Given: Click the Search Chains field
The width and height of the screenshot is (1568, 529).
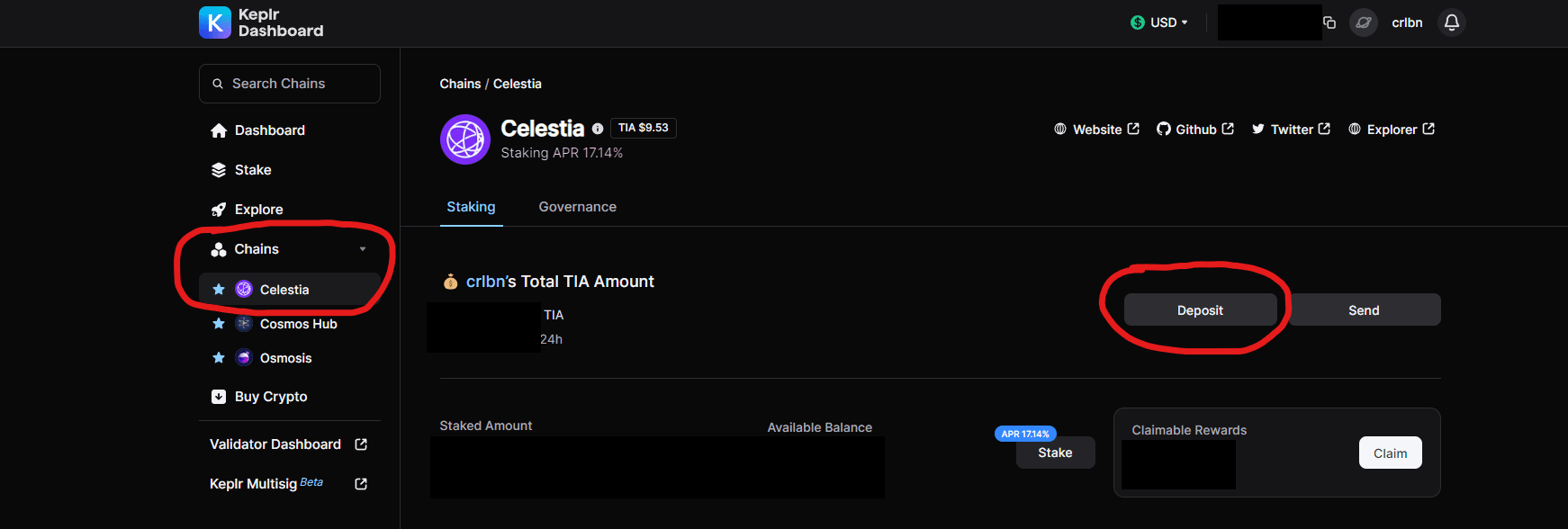Looking at the screenshot, I should tap(290, 84).
